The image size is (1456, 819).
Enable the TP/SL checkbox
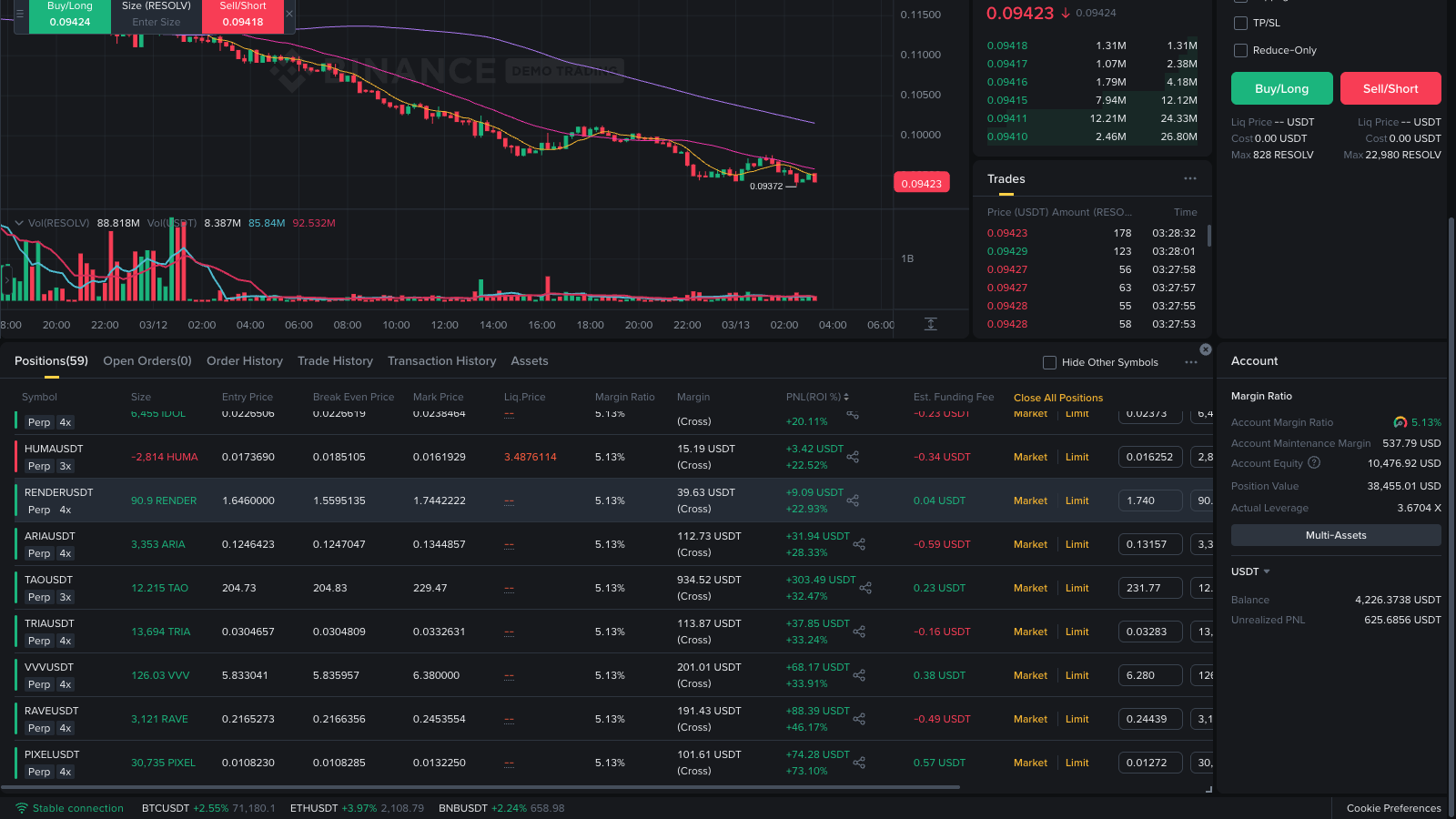[x=1240, y=23]
